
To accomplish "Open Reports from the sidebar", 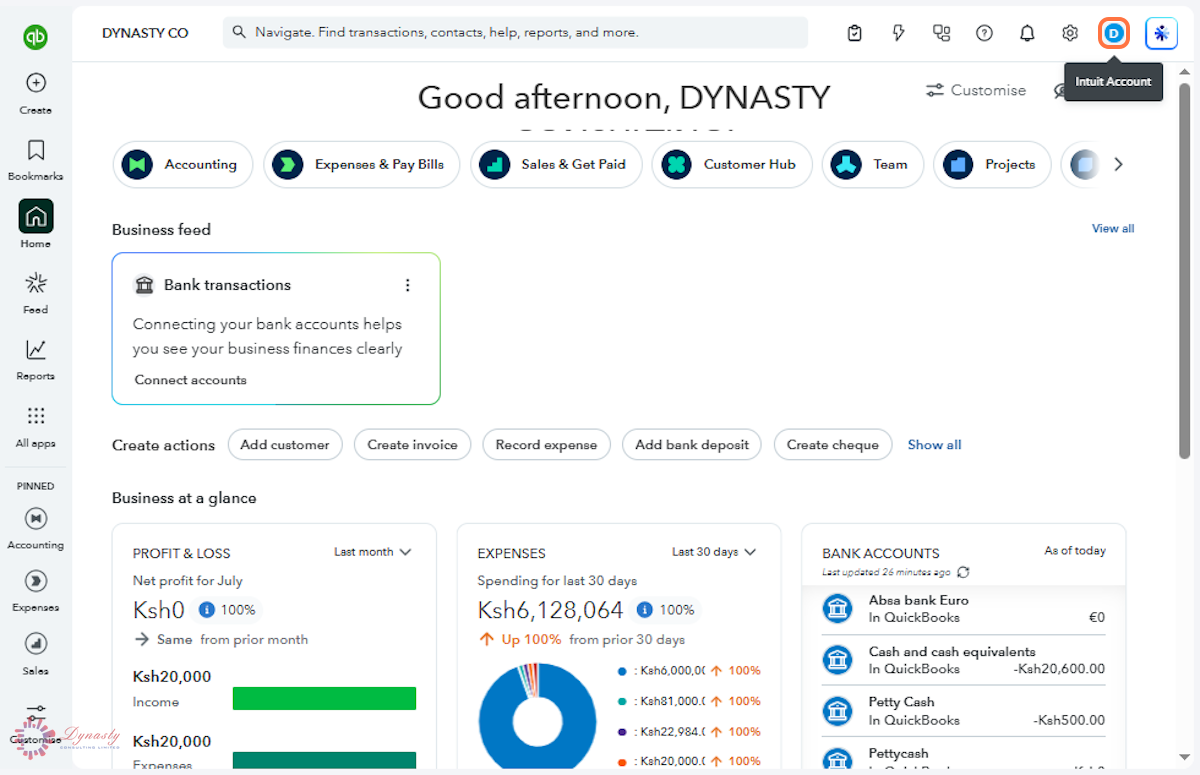I will (x=36, y=349).
